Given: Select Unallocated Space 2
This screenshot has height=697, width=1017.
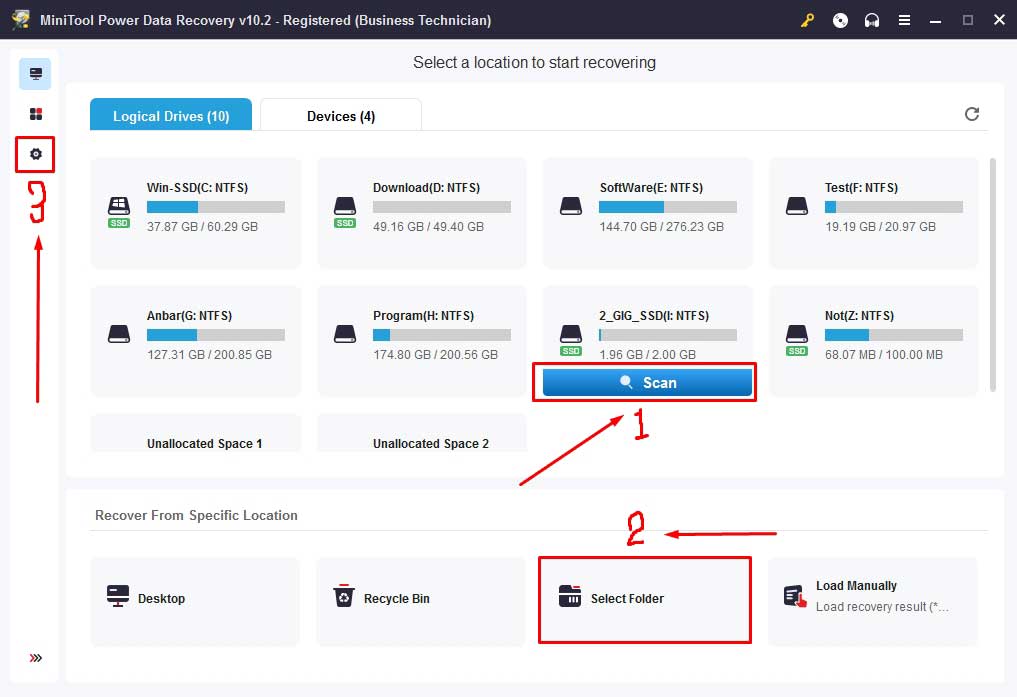Looking at the screenshot, I should point(422,433).
